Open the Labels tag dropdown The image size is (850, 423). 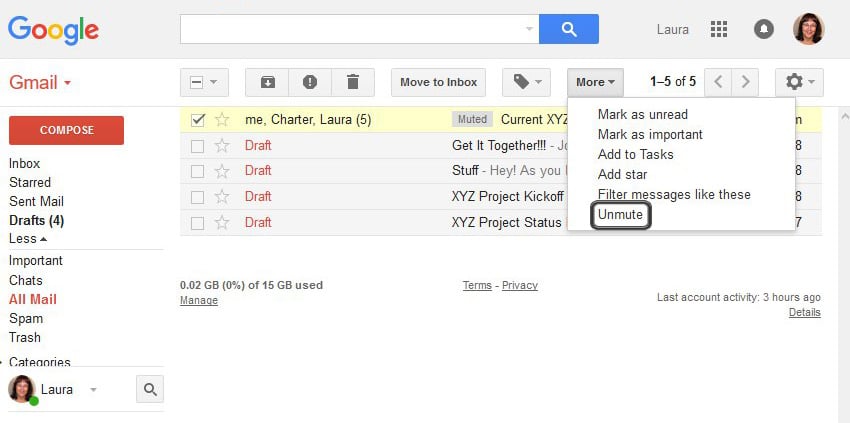pyautogui.click(x=526, y=82)
